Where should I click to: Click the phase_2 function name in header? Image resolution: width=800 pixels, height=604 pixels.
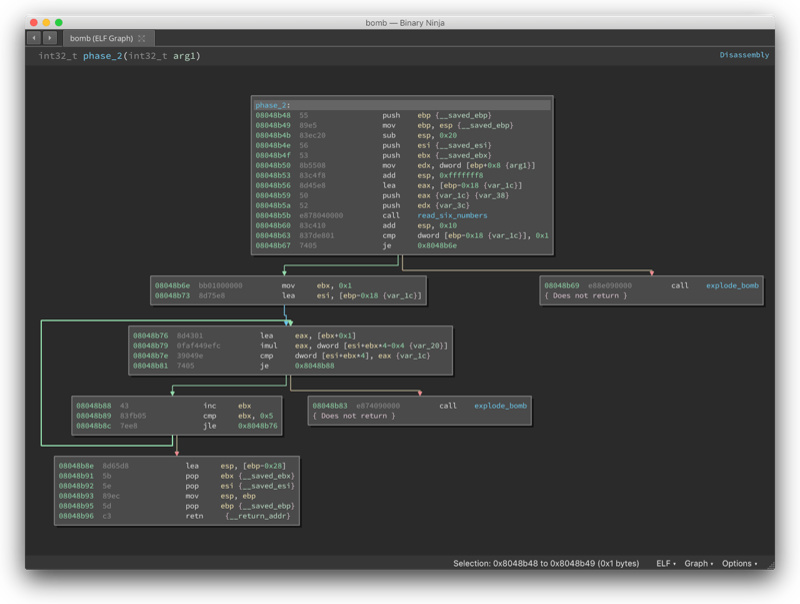pos(103,56)
